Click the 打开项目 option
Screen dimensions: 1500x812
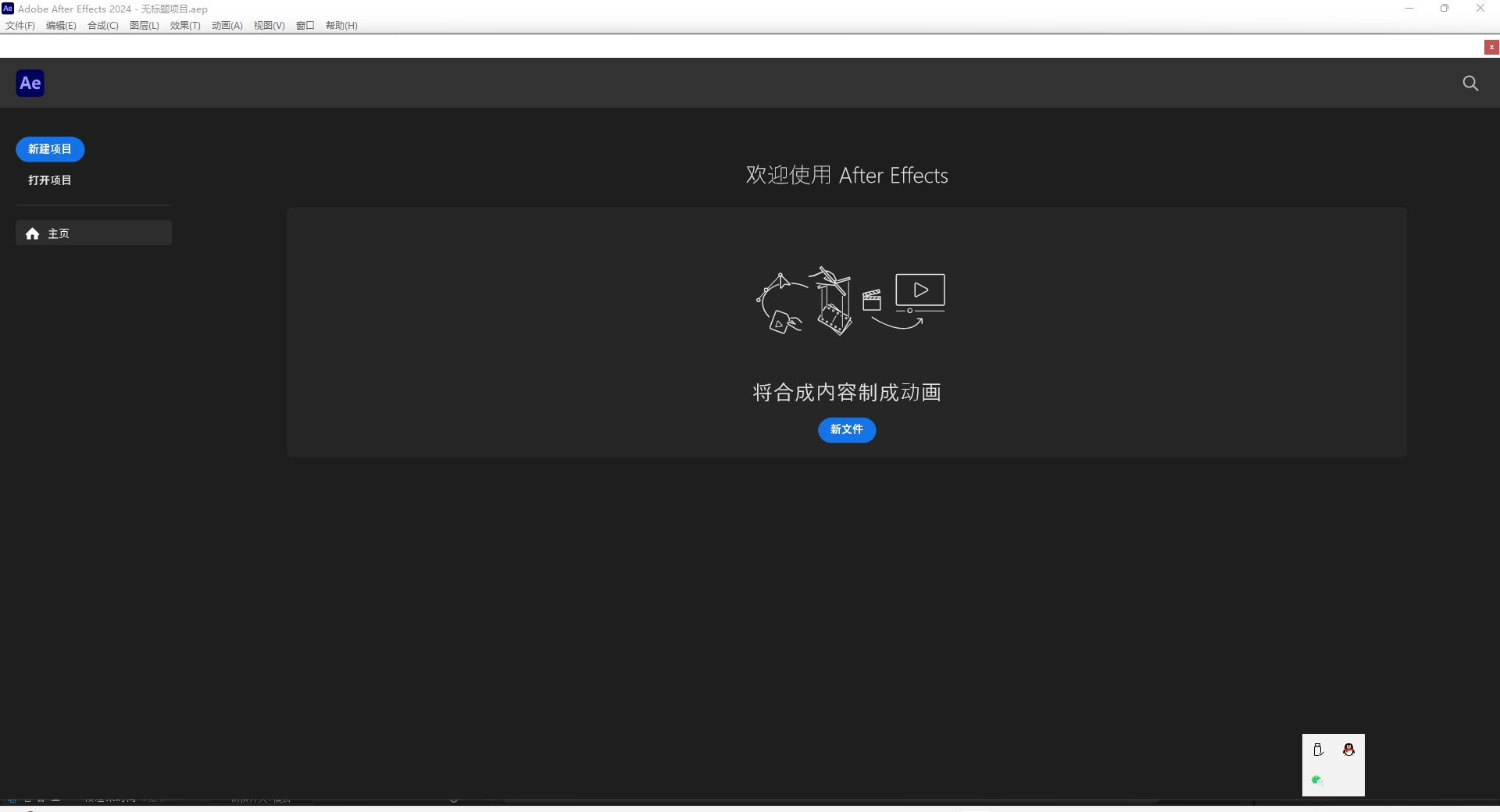[49, 180]
